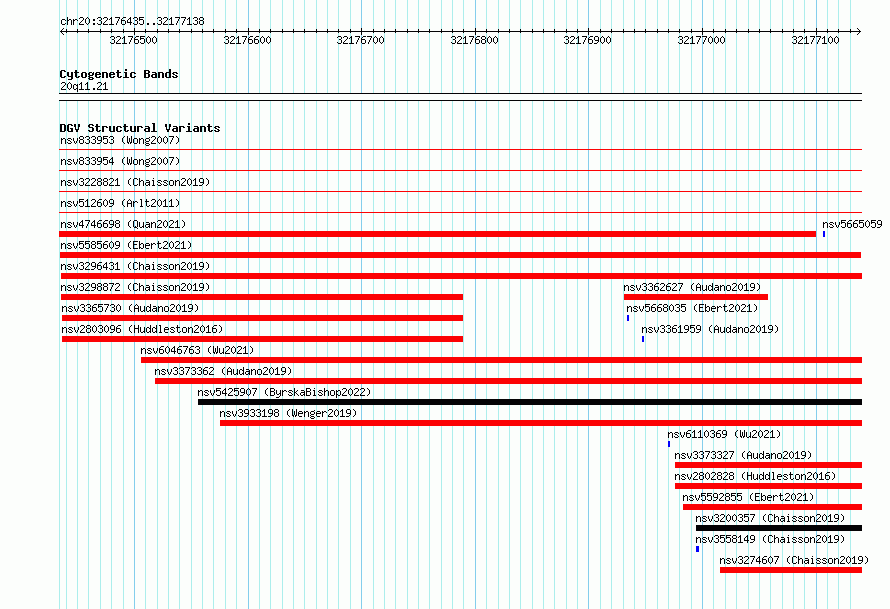Click the 20q11.21 cytogenetic band label
The width and height of the screenshot is (890, 609).
84,86
